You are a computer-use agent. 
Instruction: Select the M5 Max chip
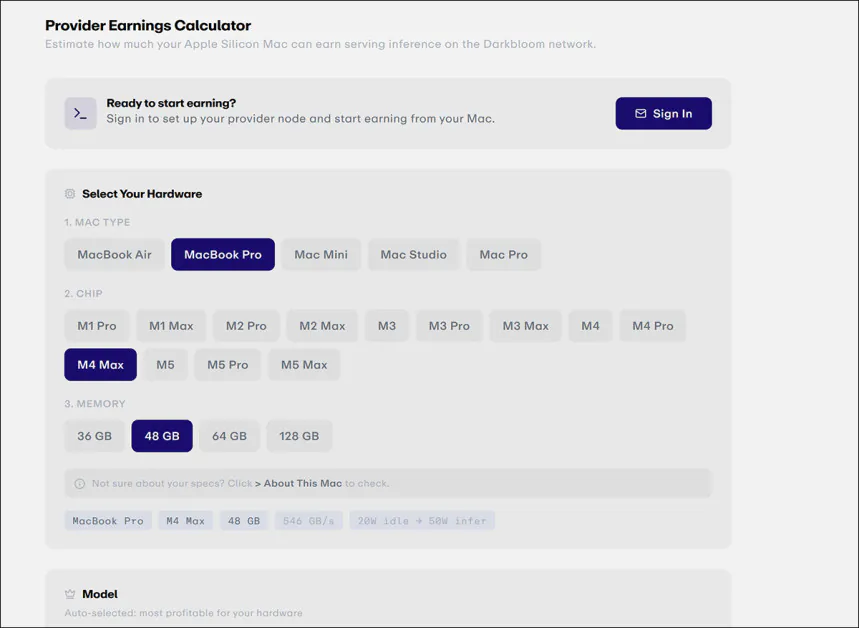[x=304, y=364]
